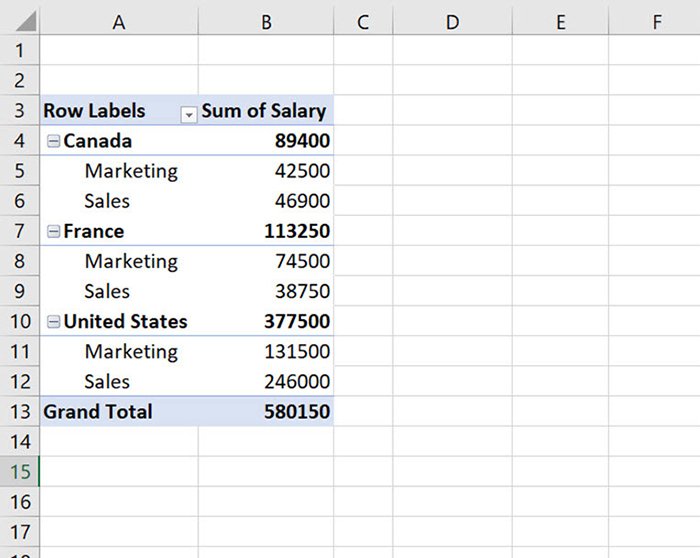Select row 3 header

tap(20, 111)
